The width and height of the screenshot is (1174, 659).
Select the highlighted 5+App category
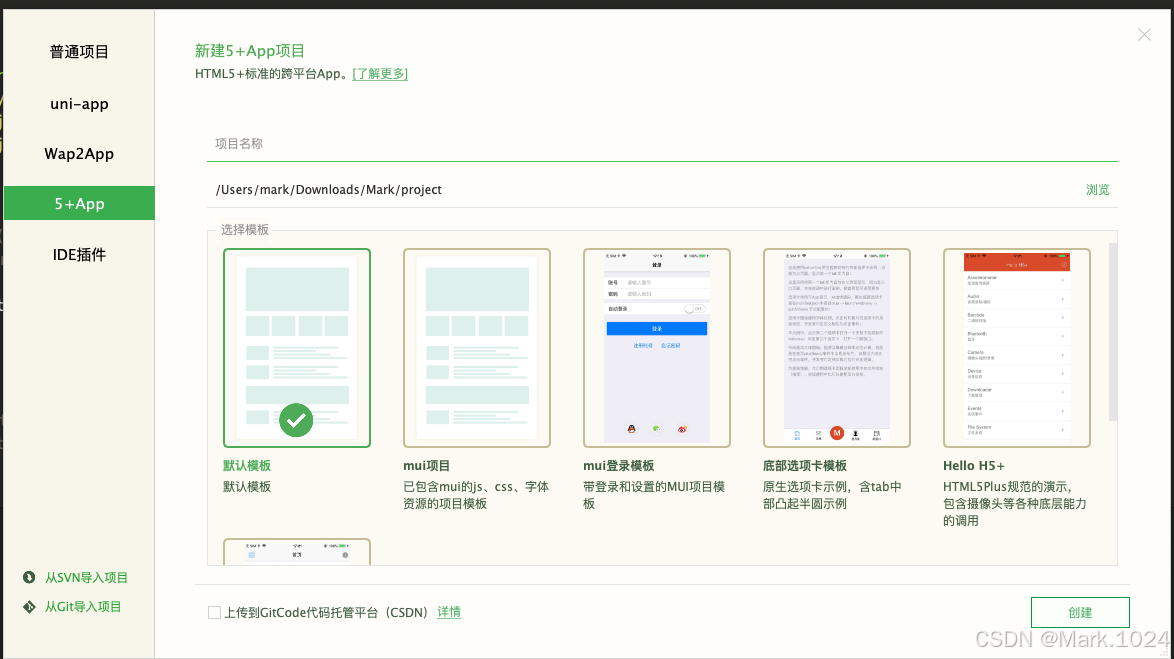tap(79, 202)
